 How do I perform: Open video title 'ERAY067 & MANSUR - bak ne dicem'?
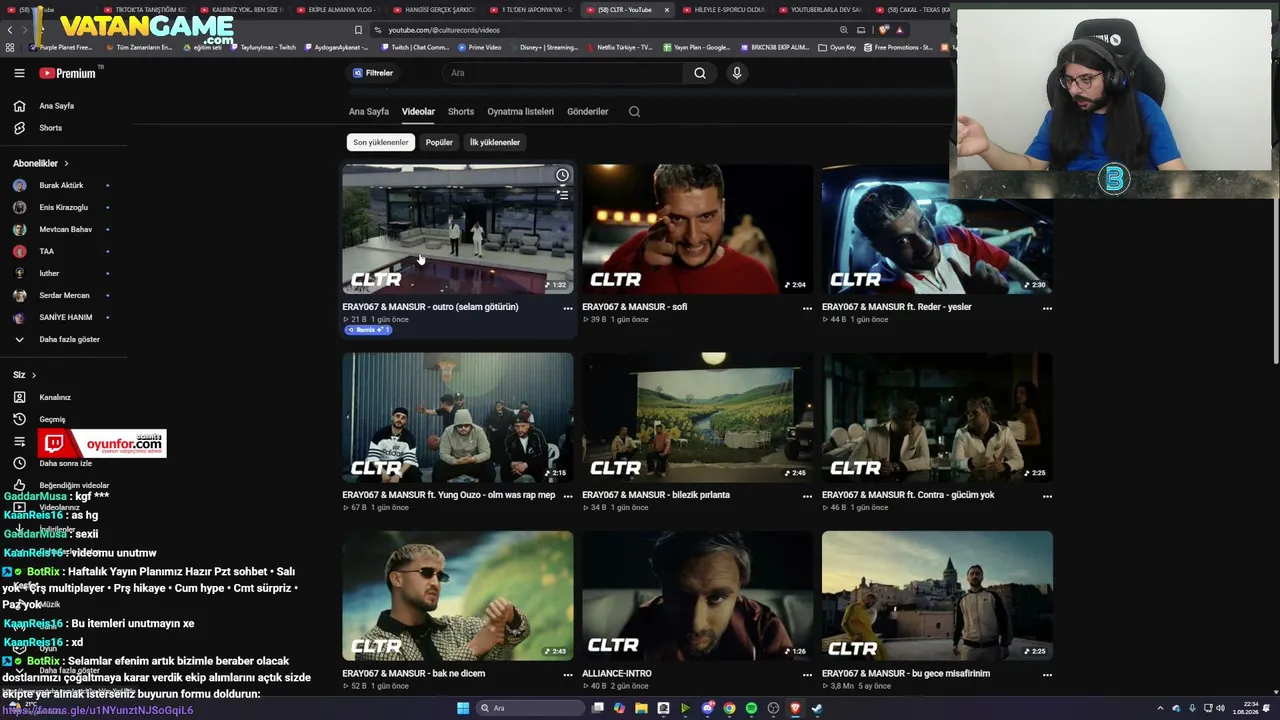[x=414, y=674]
